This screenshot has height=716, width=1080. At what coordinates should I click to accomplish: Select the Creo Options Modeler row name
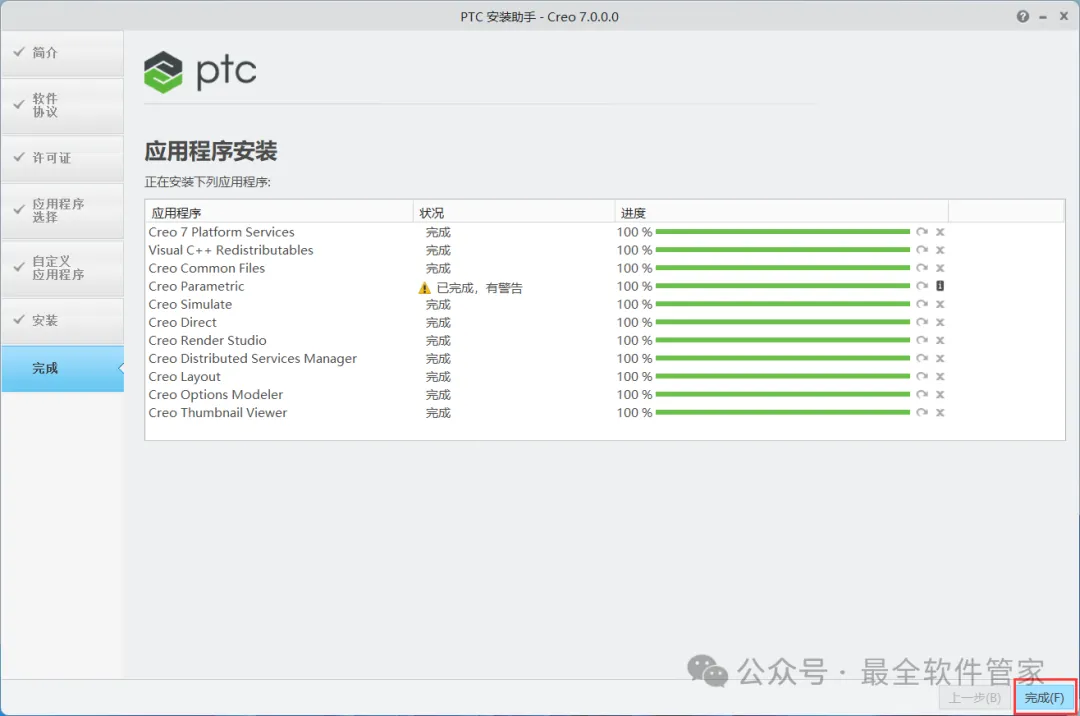click(x=216, y=394)
